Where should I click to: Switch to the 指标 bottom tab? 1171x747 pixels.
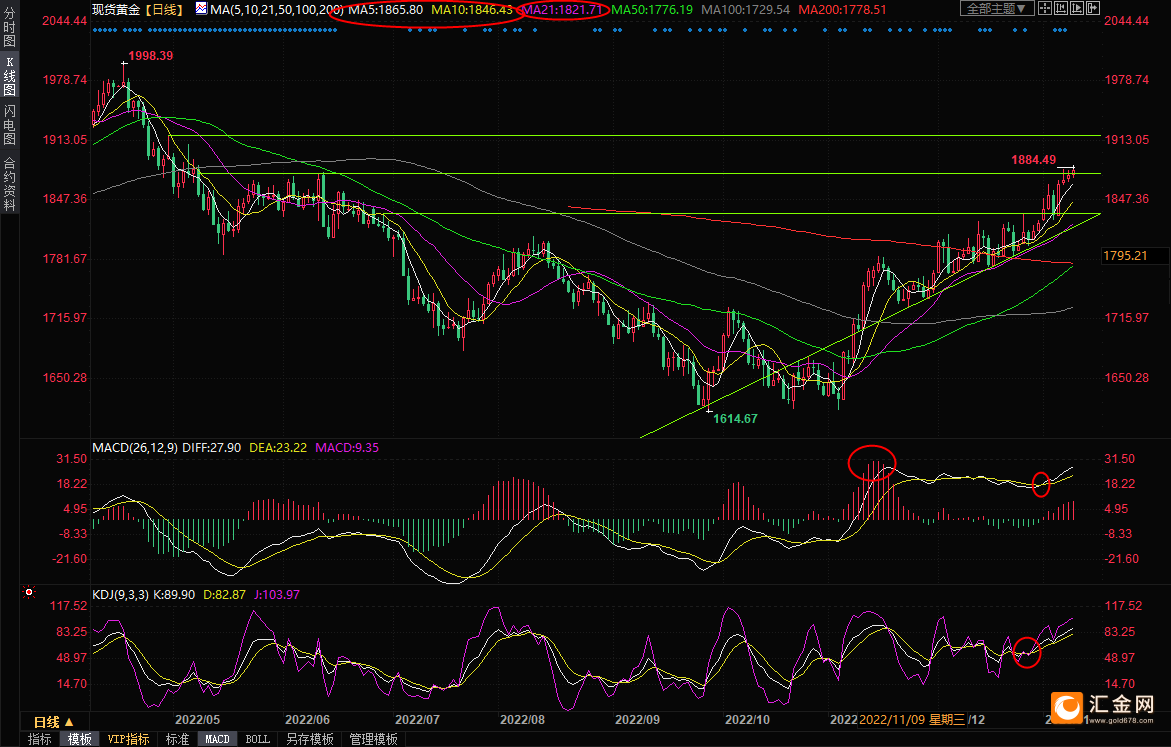[x=40, y=739]
